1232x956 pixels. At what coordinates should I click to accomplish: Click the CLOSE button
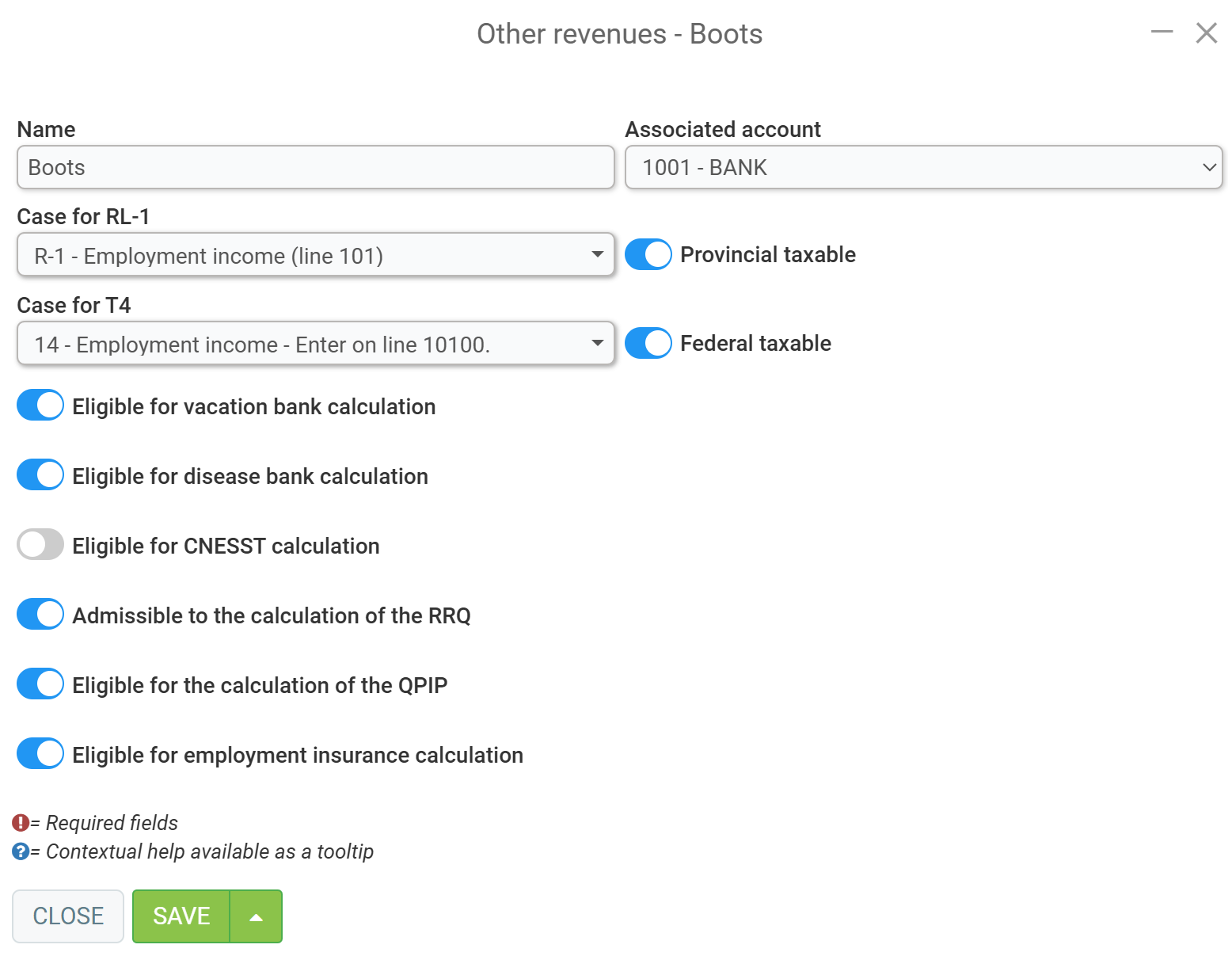68,916
